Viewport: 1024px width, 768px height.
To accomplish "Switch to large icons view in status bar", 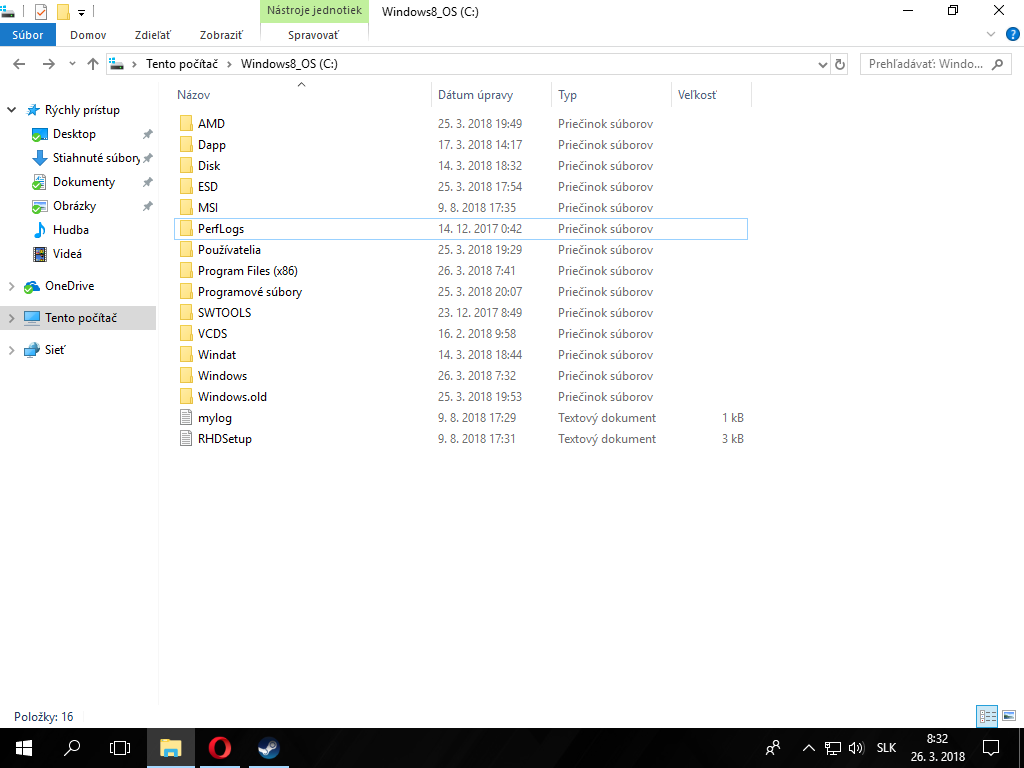I will pyautogui.click(x=1009, y=716).
